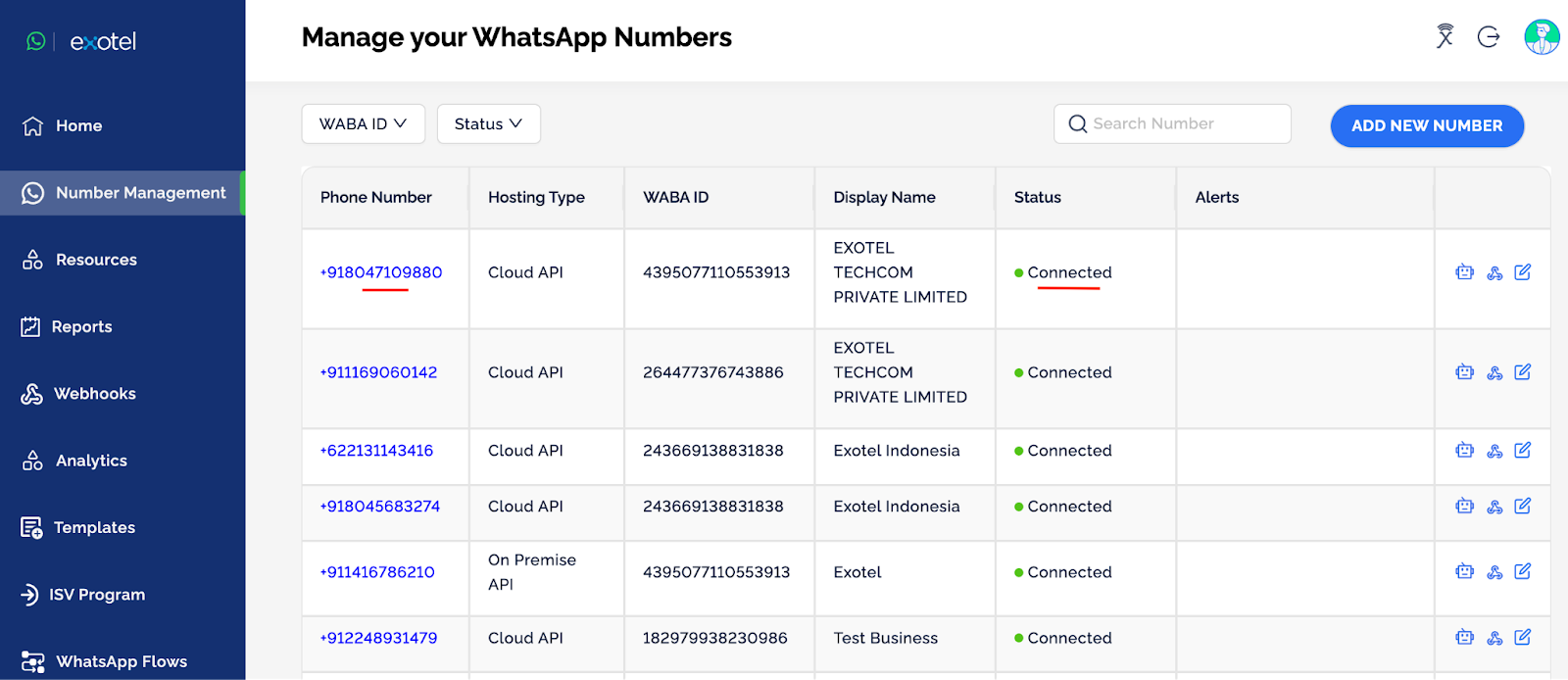Edit the +911416786210 number row
Screen dimensions: 1568x680
tap(1523, 571)
